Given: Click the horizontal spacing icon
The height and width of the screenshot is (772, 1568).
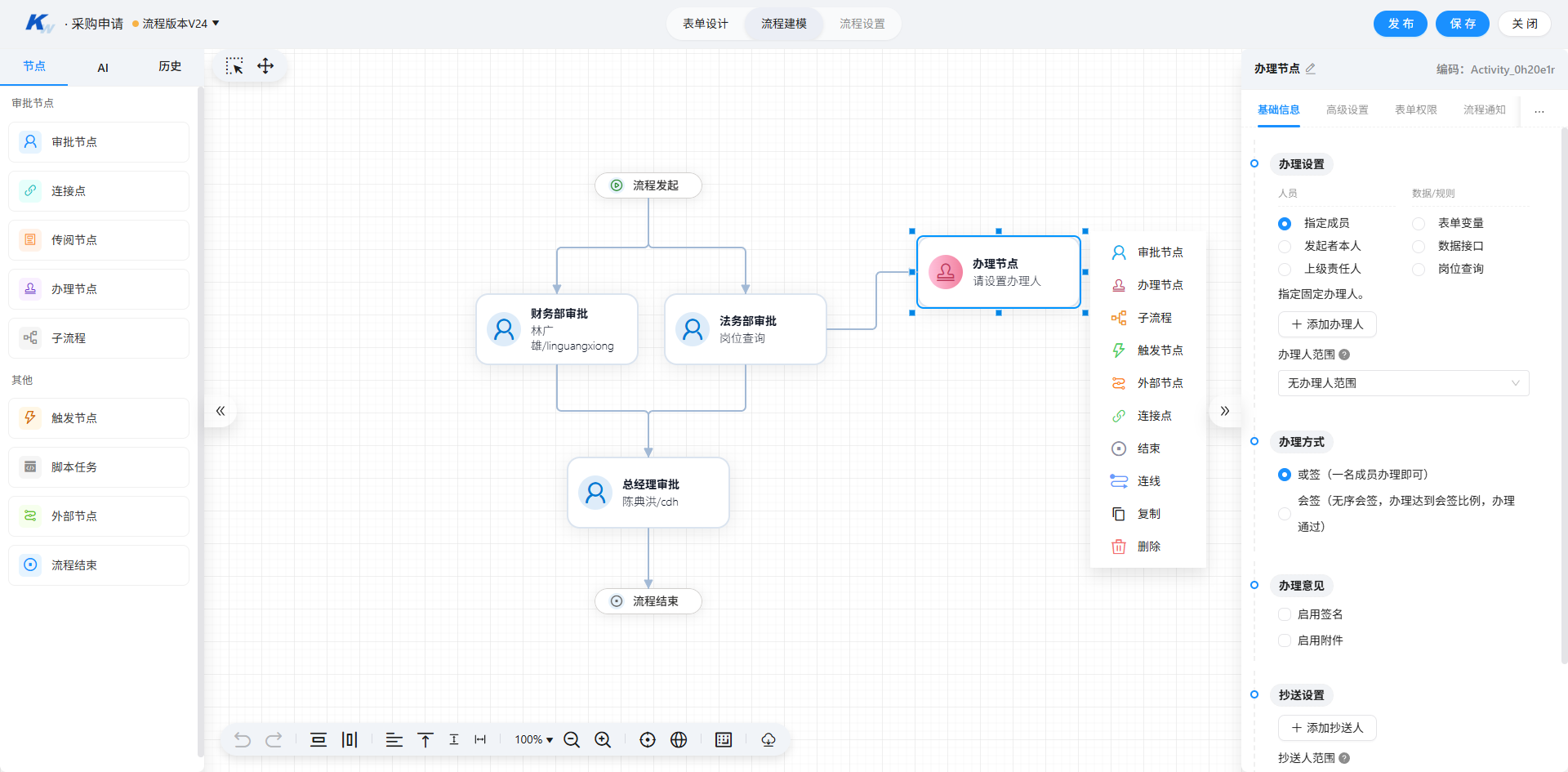Looking at the screenshot, I should 480,740.
